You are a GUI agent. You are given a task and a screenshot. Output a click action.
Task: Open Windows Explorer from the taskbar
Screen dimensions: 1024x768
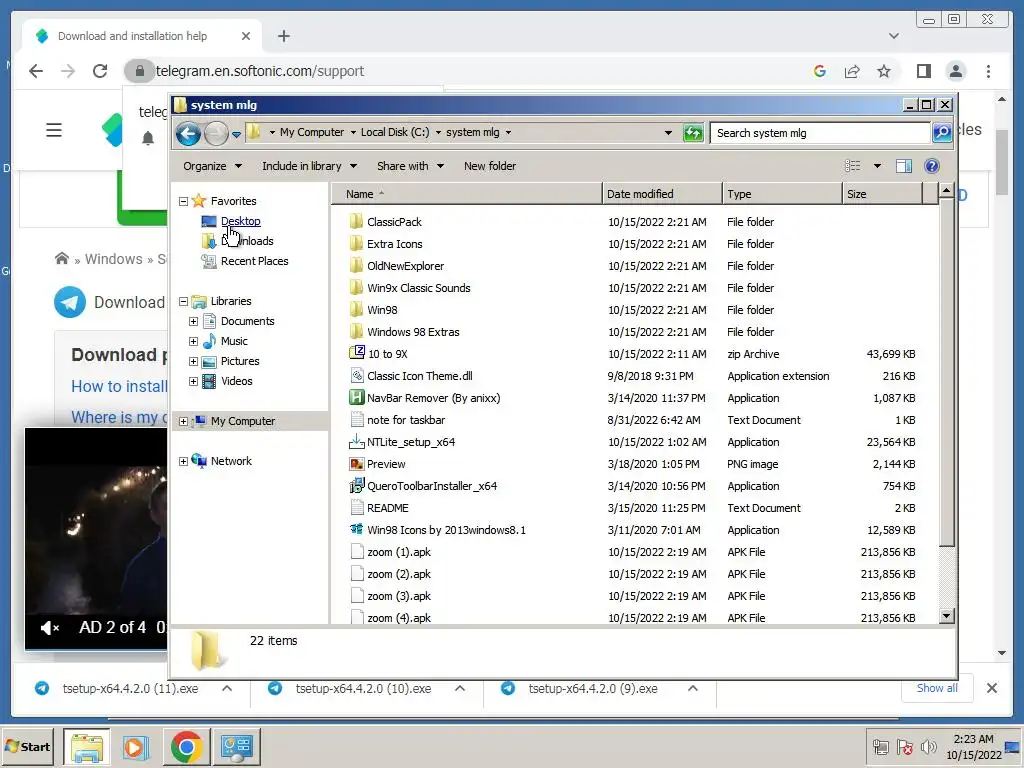(x=87, y=746)
